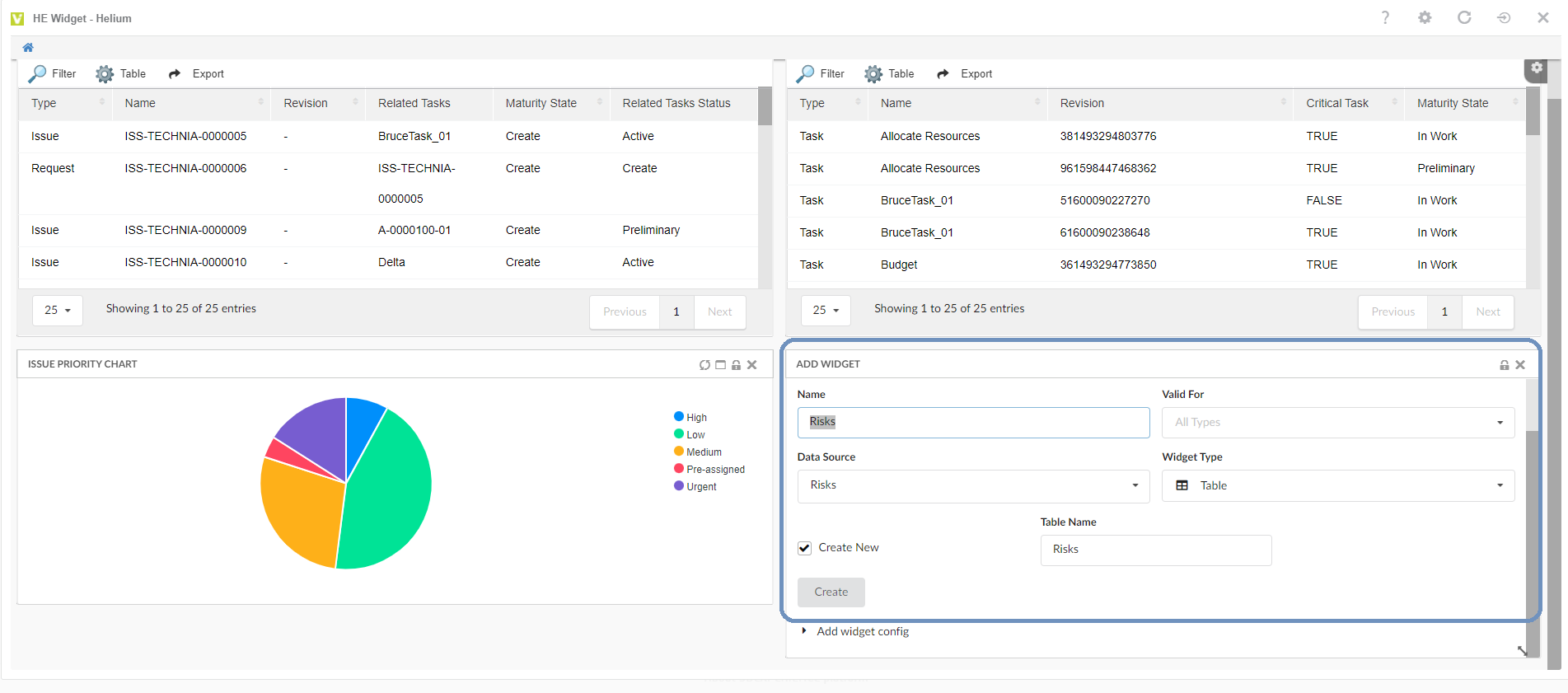Image resolution: width=1568 pixels, height=693 pixels.
Task: Lock the Issue Priority Chart widget
Action: point(736,365)
